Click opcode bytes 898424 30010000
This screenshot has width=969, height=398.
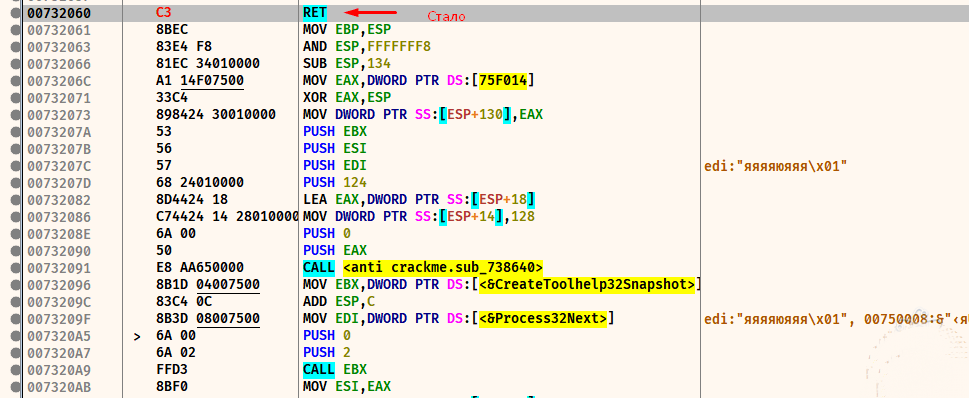216,115
